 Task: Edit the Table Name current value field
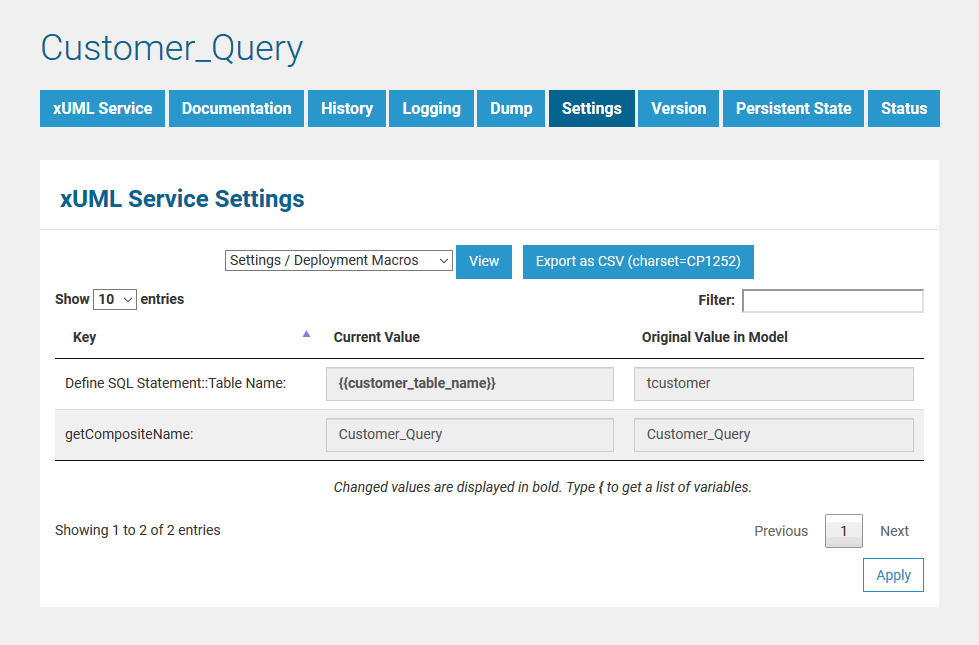pyautogui.click(x=469, y=384)
